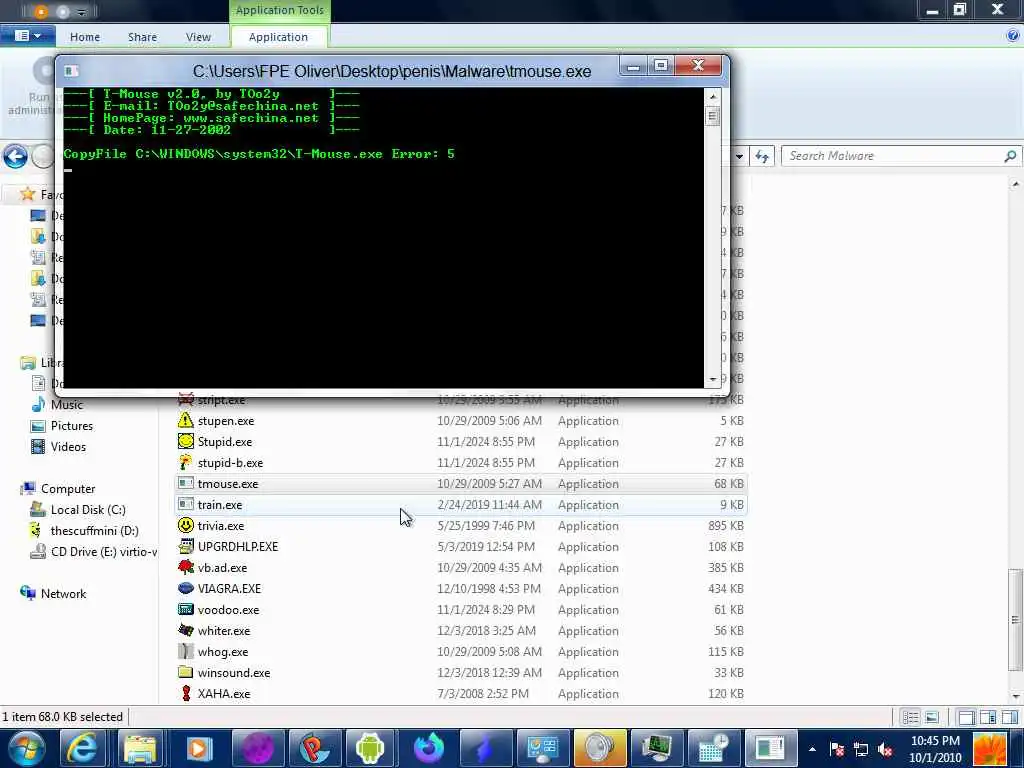Click the 7/3/2008 2:52 PM date cell
The width and height of the screenshot is (1024, 768).
pos(483,694)
